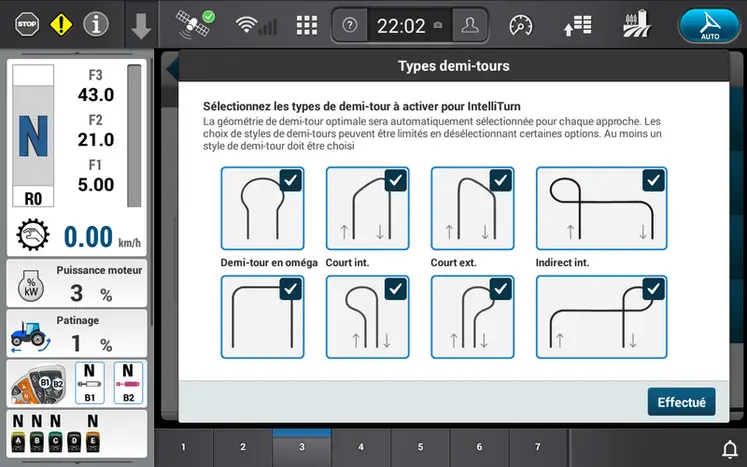Open the yellow warning alerts icon
The width and height of the screenshot is (747, 467).
61,24
